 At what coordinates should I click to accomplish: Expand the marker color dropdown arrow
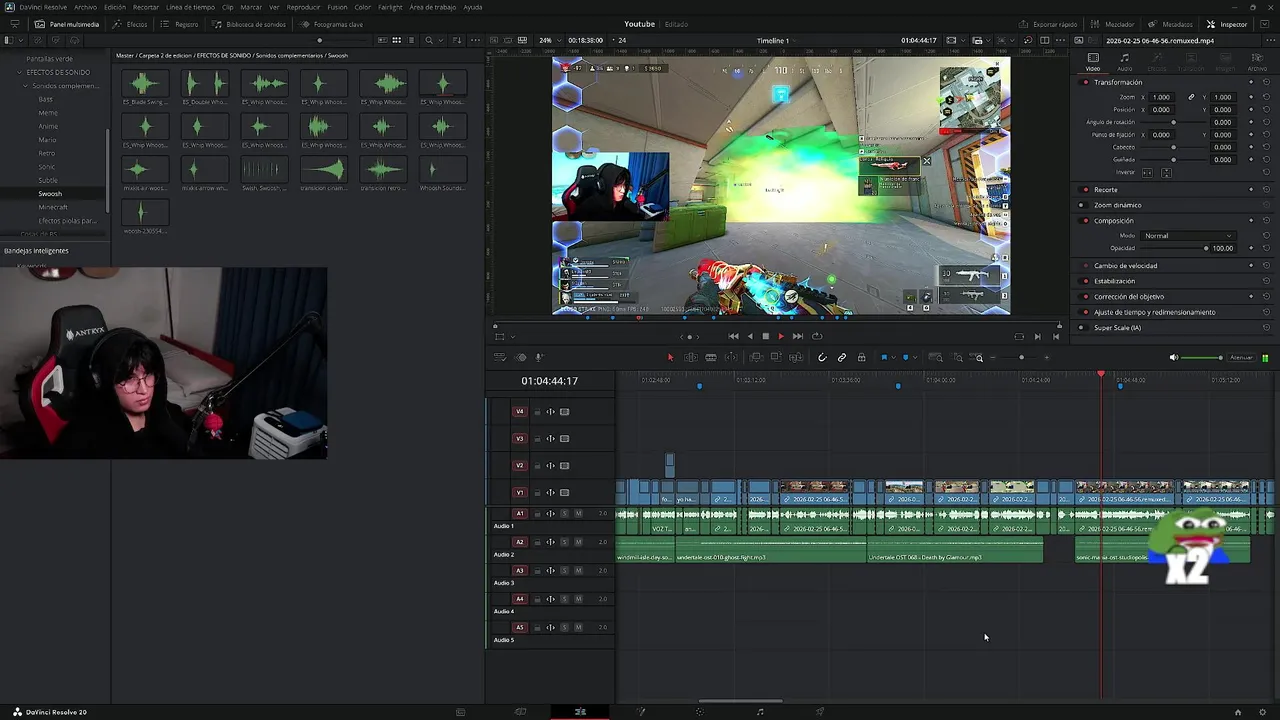click(x=916, y=357)
